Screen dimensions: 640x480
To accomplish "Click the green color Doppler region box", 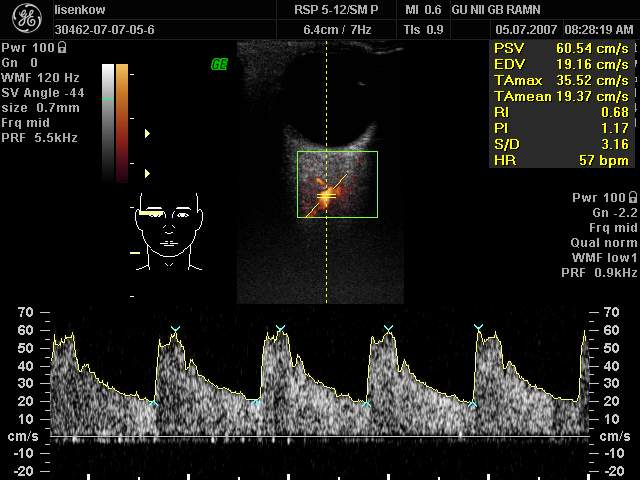I will tap(337, 184).
